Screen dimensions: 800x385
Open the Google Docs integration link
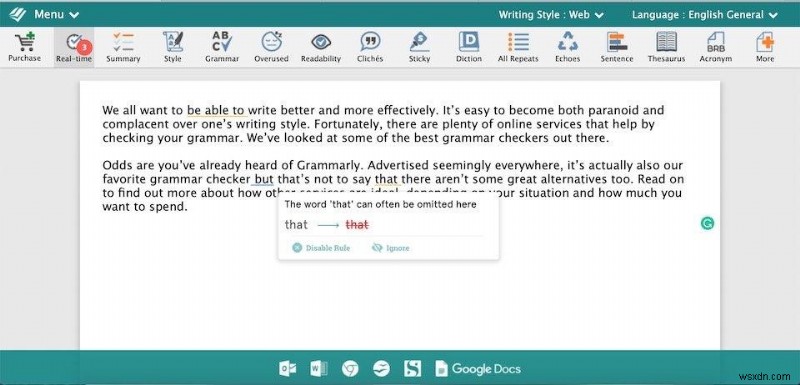click(478, 368)
